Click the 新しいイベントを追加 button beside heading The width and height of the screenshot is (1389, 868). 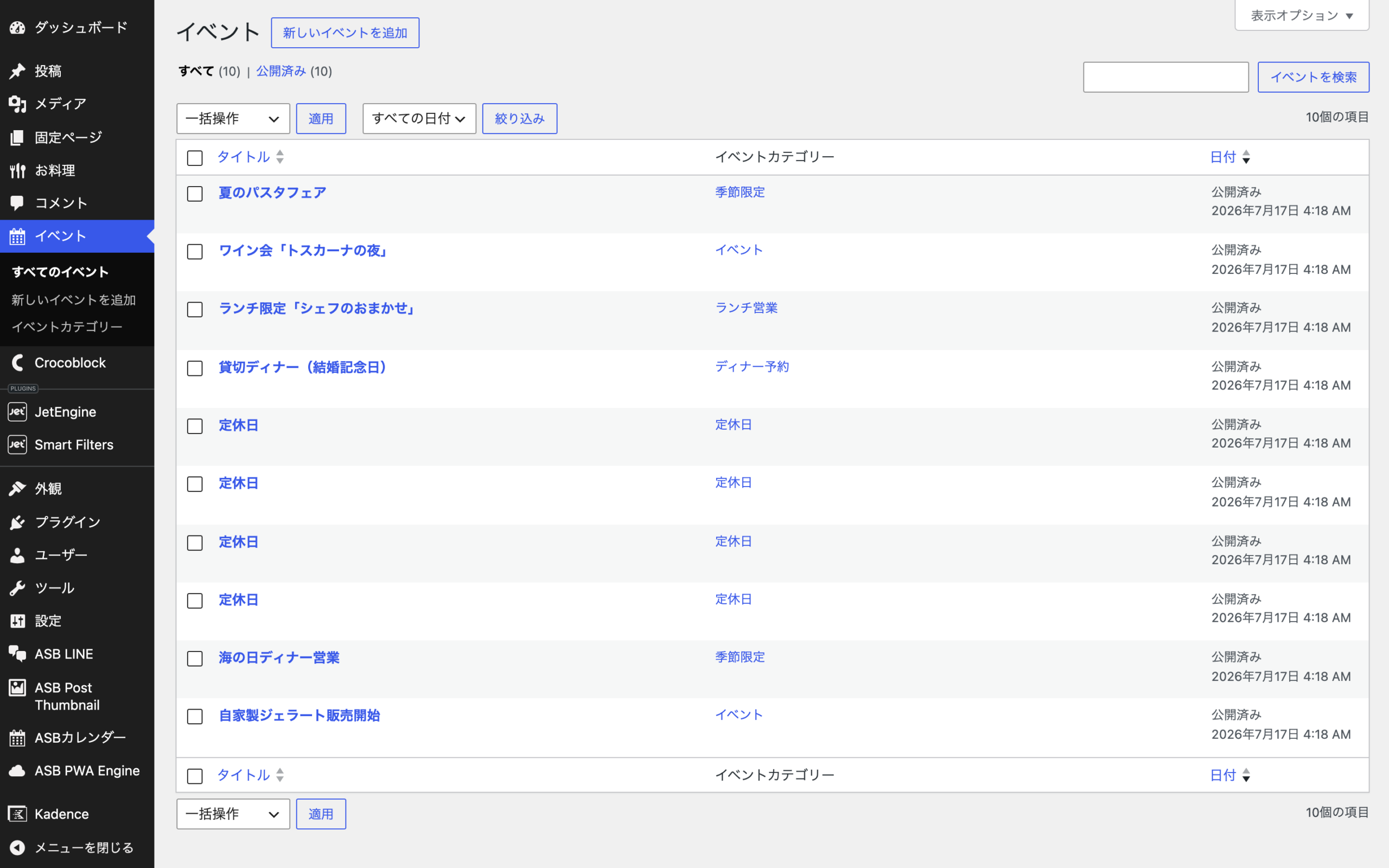345,33
